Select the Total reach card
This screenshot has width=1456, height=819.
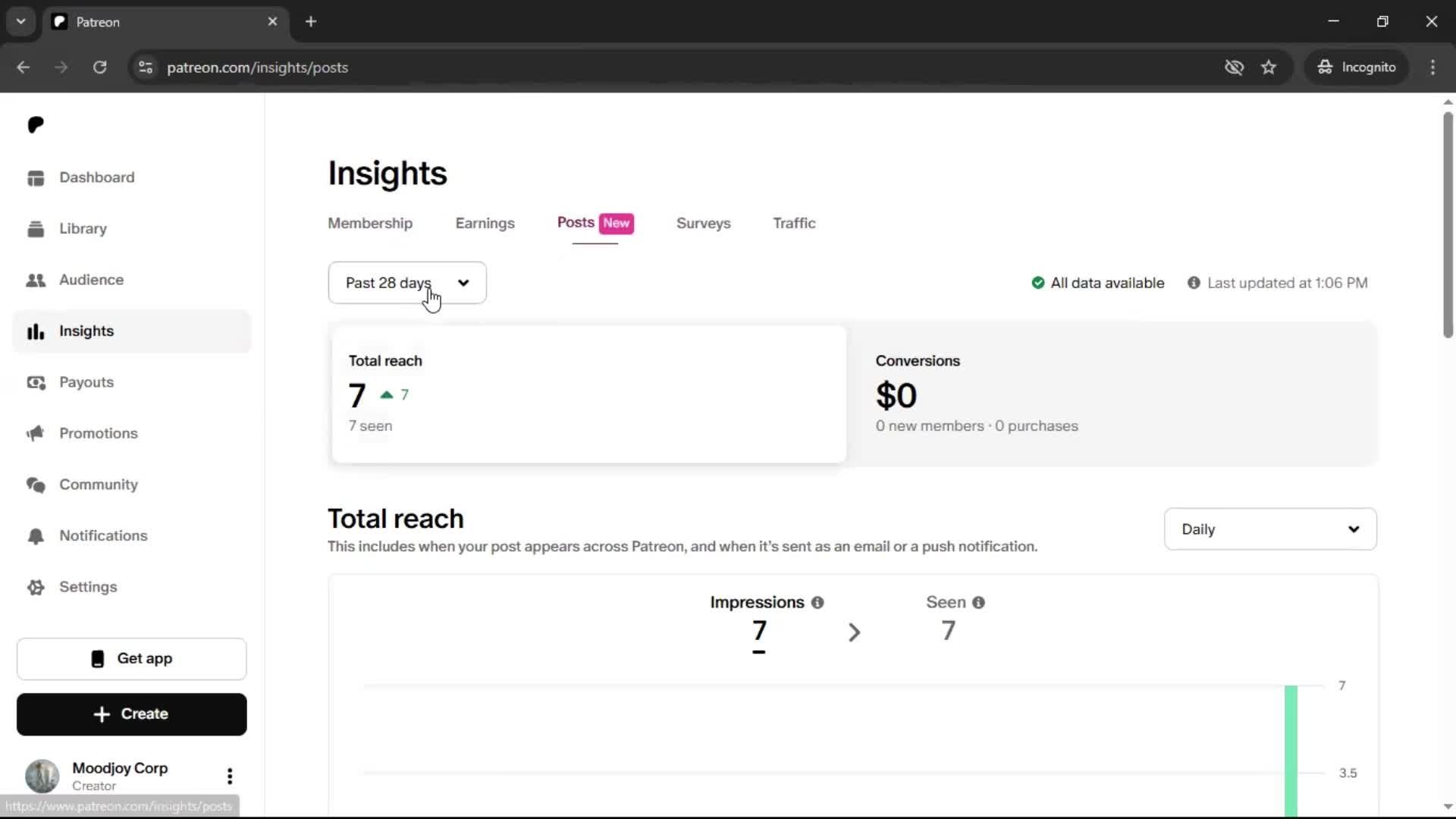pyautogui.click(x=588, y=394)
